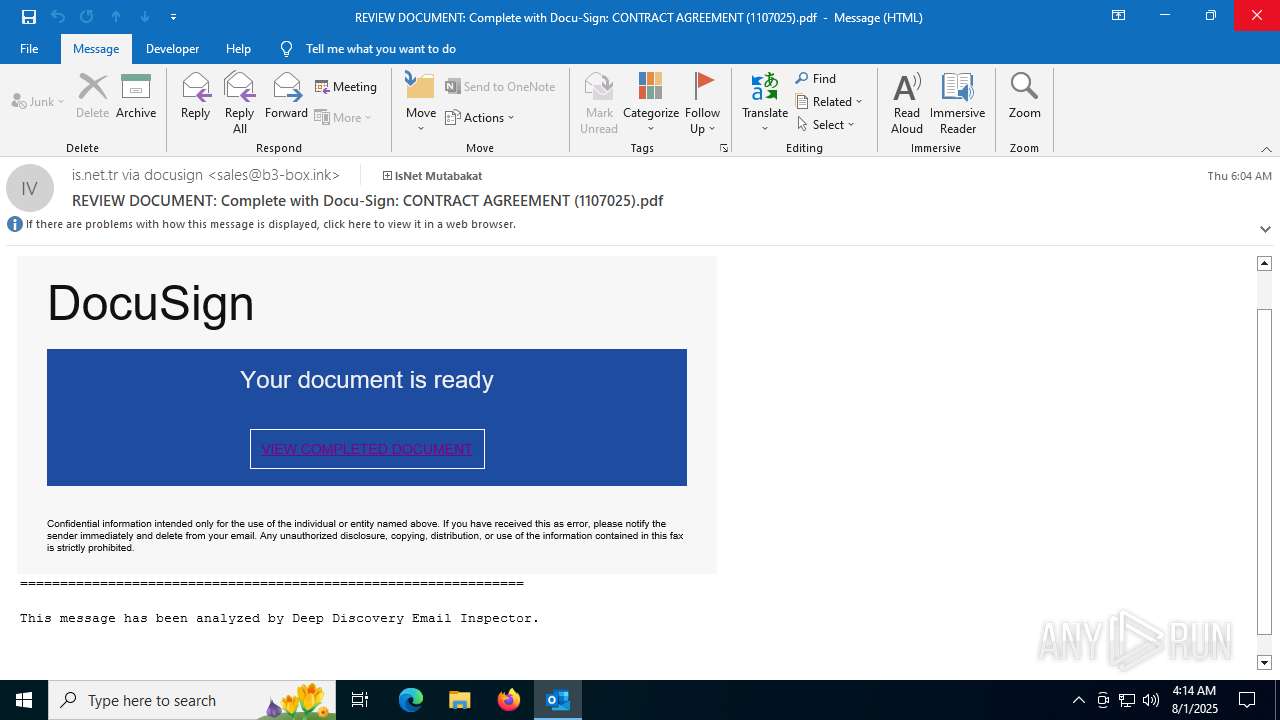Click the vertical scrollbar thumb in message body
The height and width of the screenshot is (720, 1280).
pos(1264,472)
